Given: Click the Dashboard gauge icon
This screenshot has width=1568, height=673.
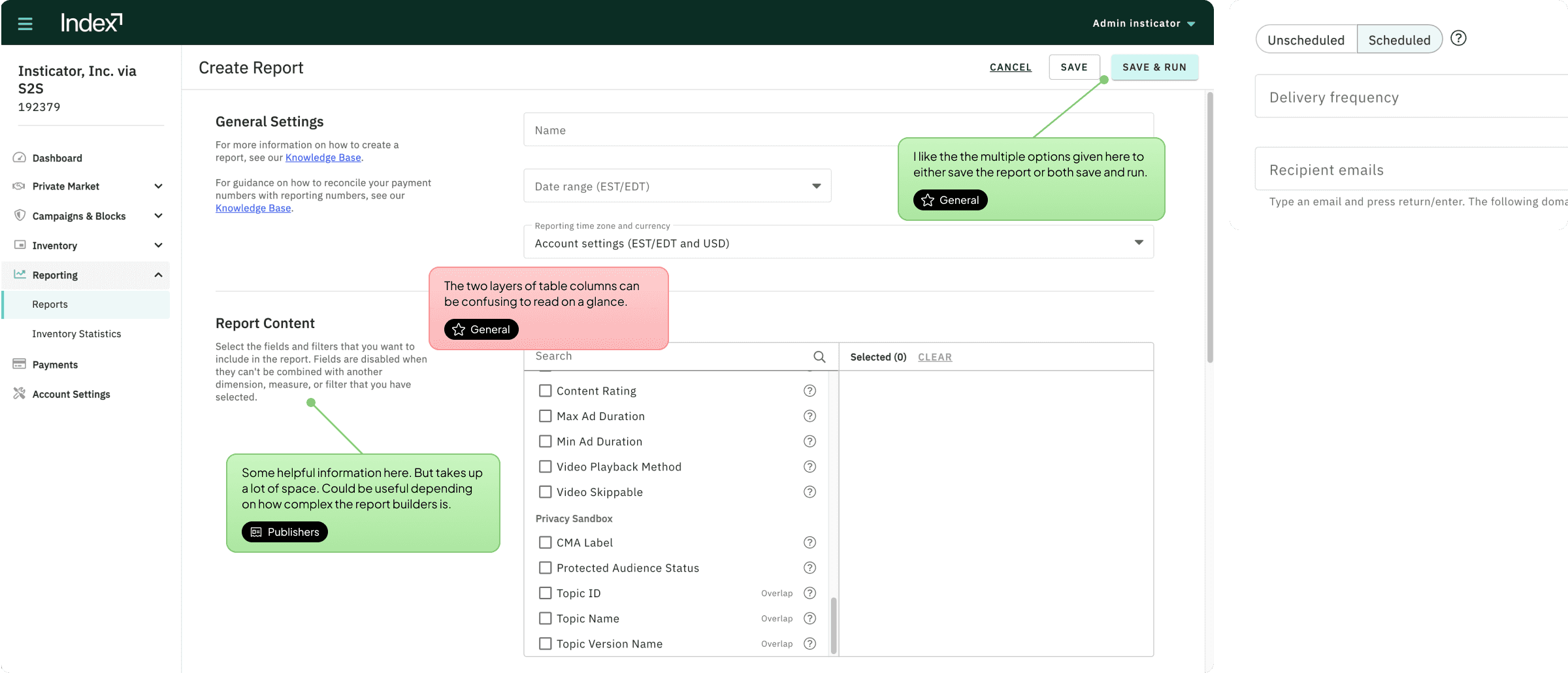Looking at the screenshot, I should 20,157.
